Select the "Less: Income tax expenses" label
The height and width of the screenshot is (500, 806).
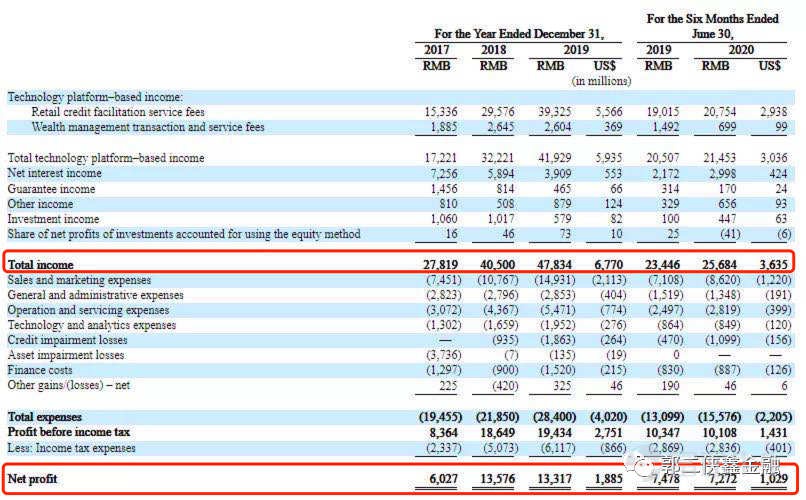[73, 447]
